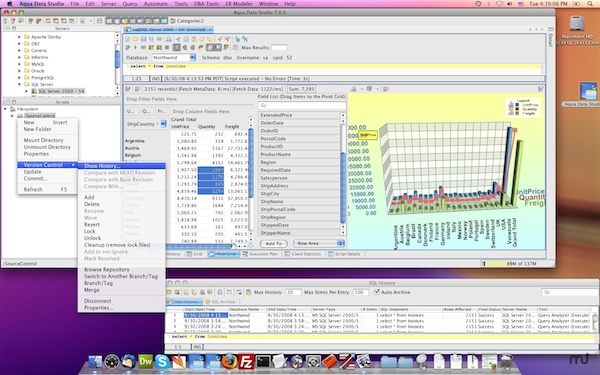Open Finder from the Dock
This screenshot has height=375, width=600.
pos(95,361)
